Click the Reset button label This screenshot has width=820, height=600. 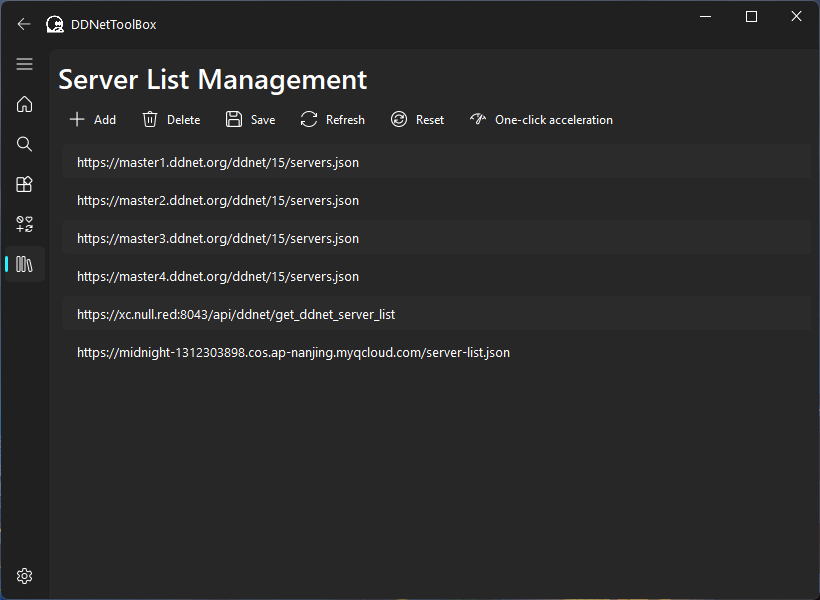tap(430, 120)
